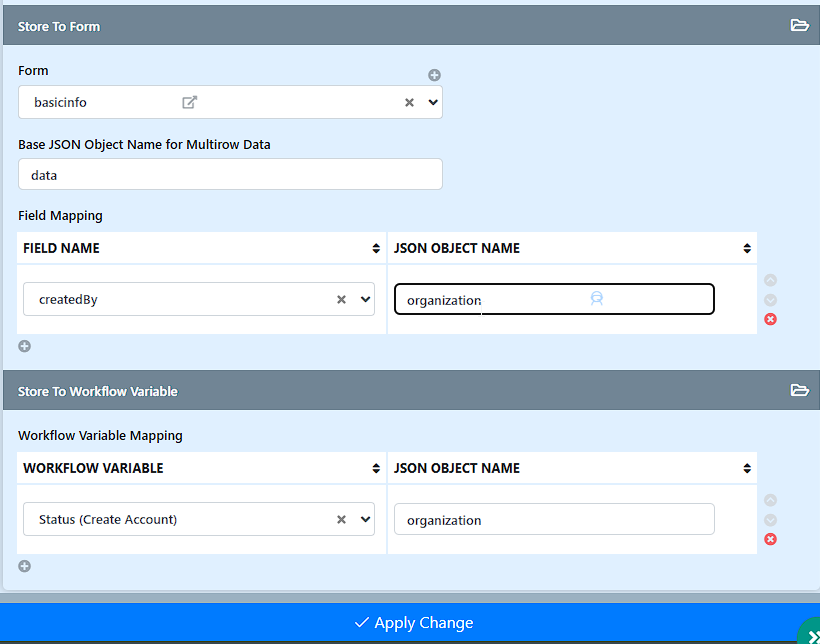The image size is (820, 644).
Task: Open folder icon in Store To Workflow Variable header
Action: [x=799, y=390]
